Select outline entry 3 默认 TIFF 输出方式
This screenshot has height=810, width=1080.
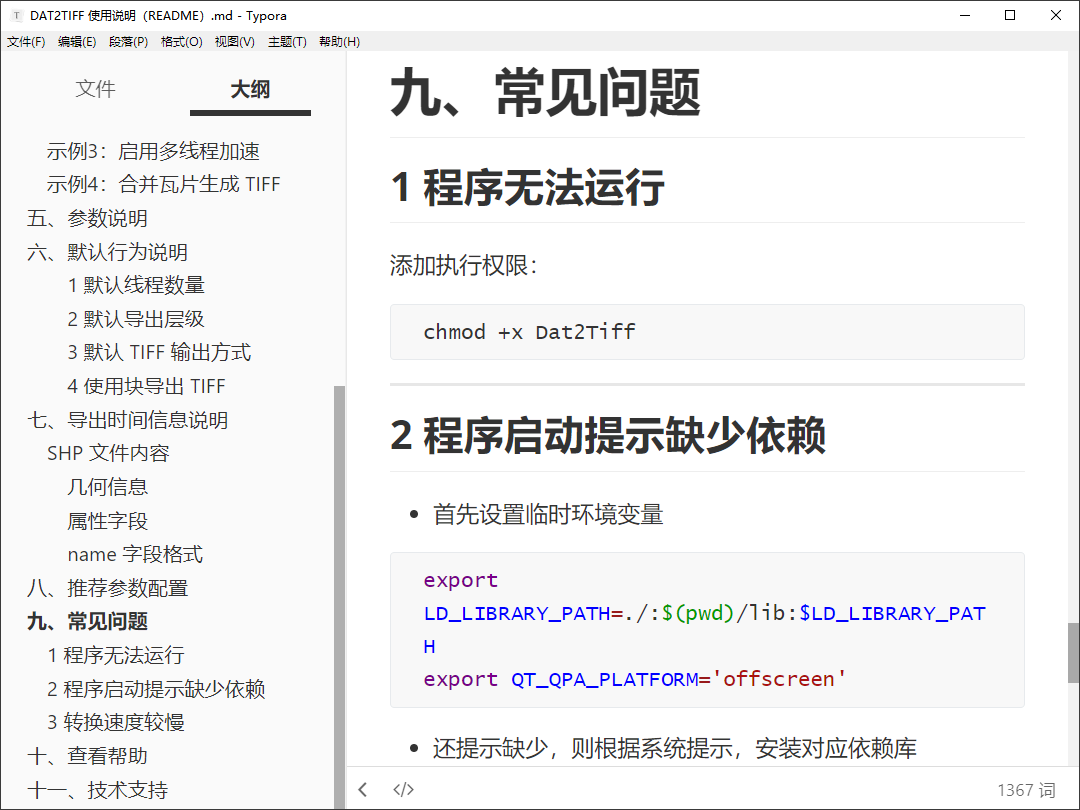[159, 353]
